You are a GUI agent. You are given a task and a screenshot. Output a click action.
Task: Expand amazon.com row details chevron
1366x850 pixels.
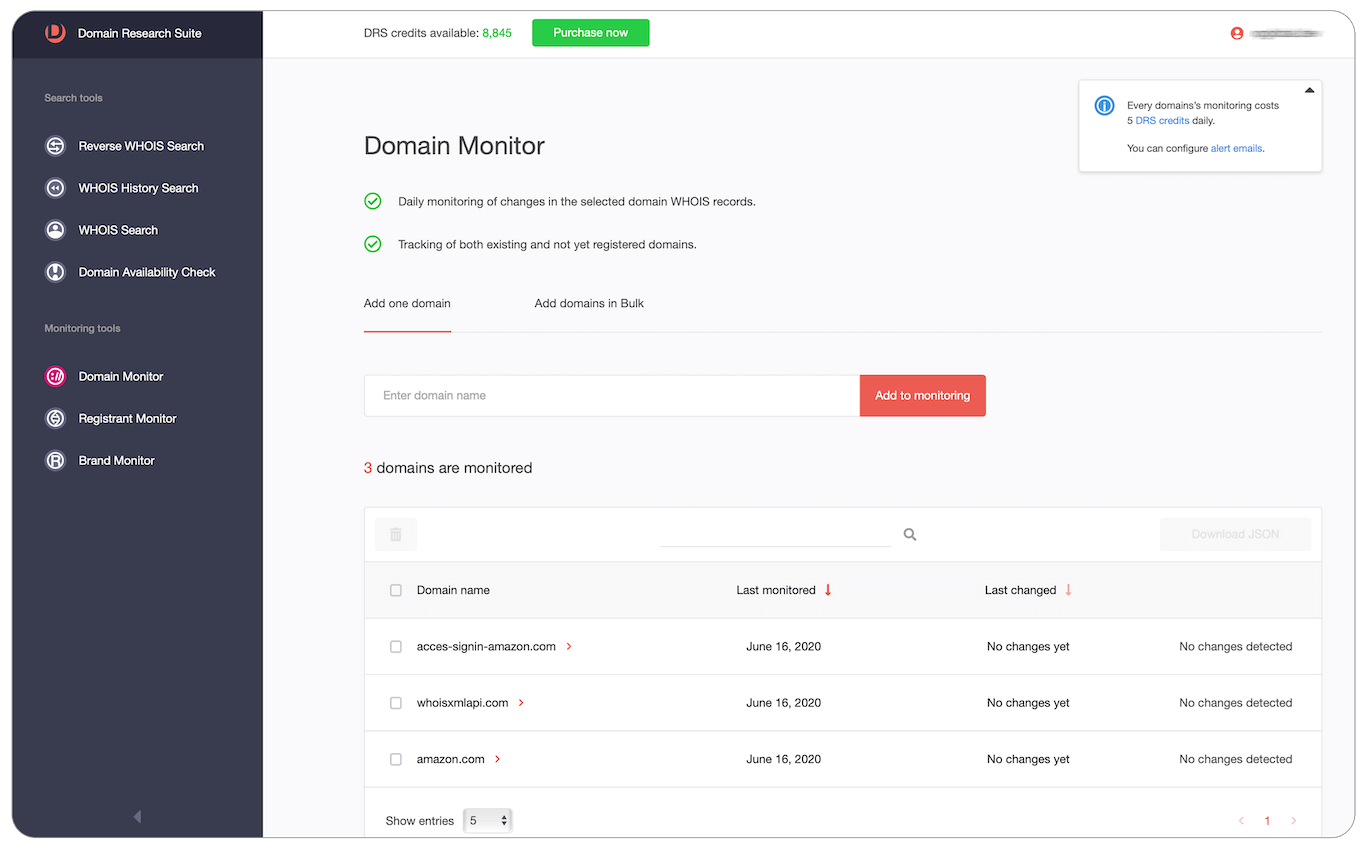(x=497, y=759)
